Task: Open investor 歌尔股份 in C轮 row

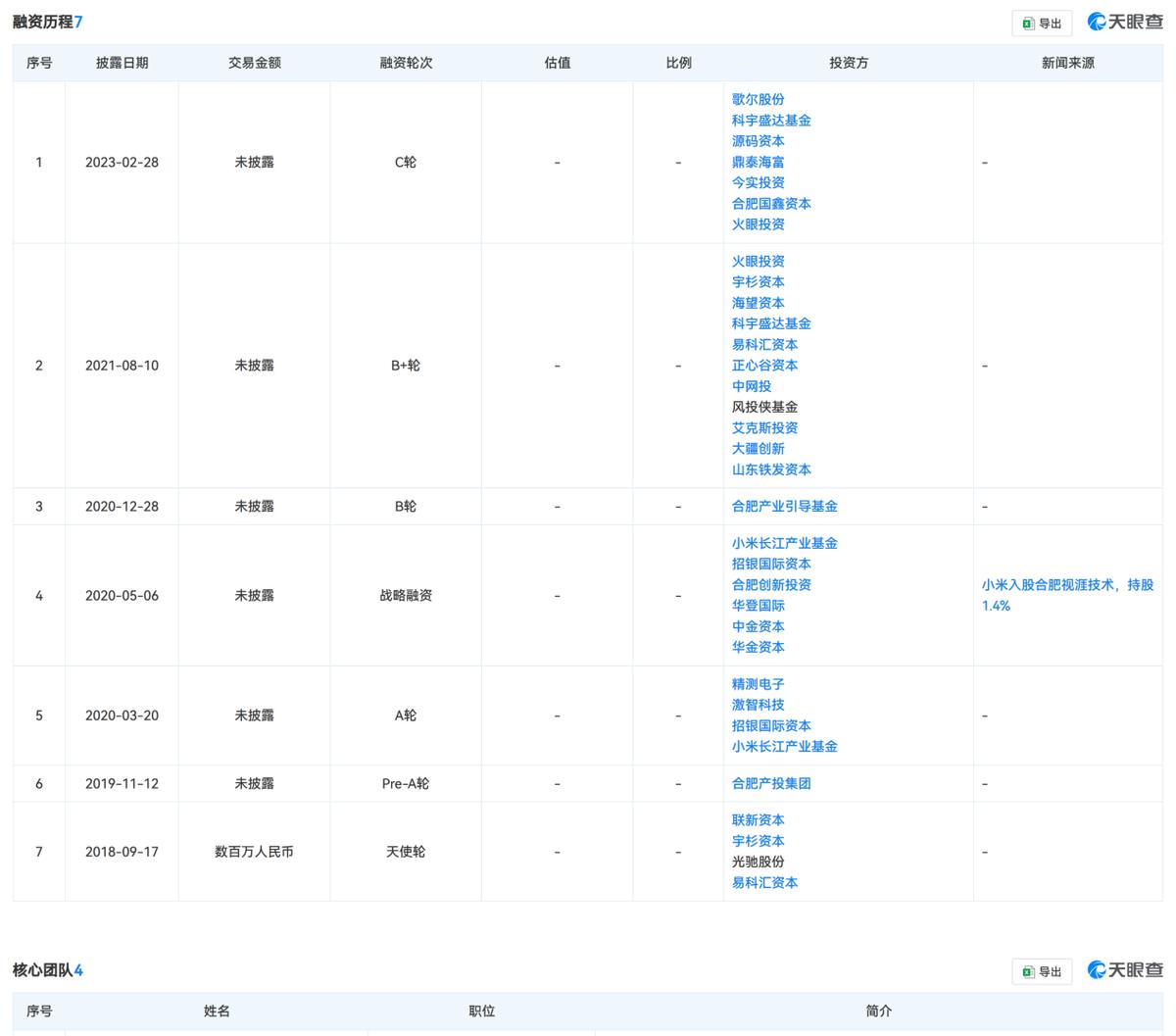Action: [x=758, y=99]
